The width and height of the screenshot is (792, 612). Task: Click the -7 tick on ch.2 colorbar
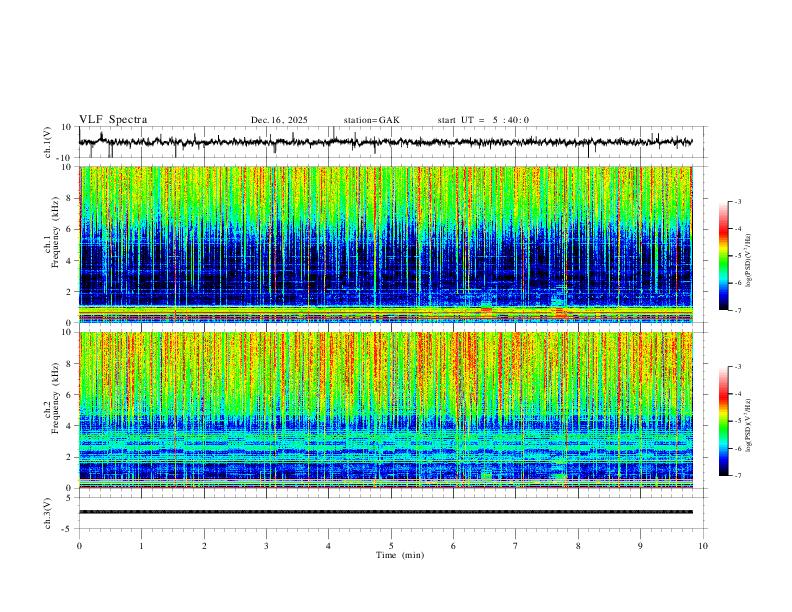(x=738, y=476)
